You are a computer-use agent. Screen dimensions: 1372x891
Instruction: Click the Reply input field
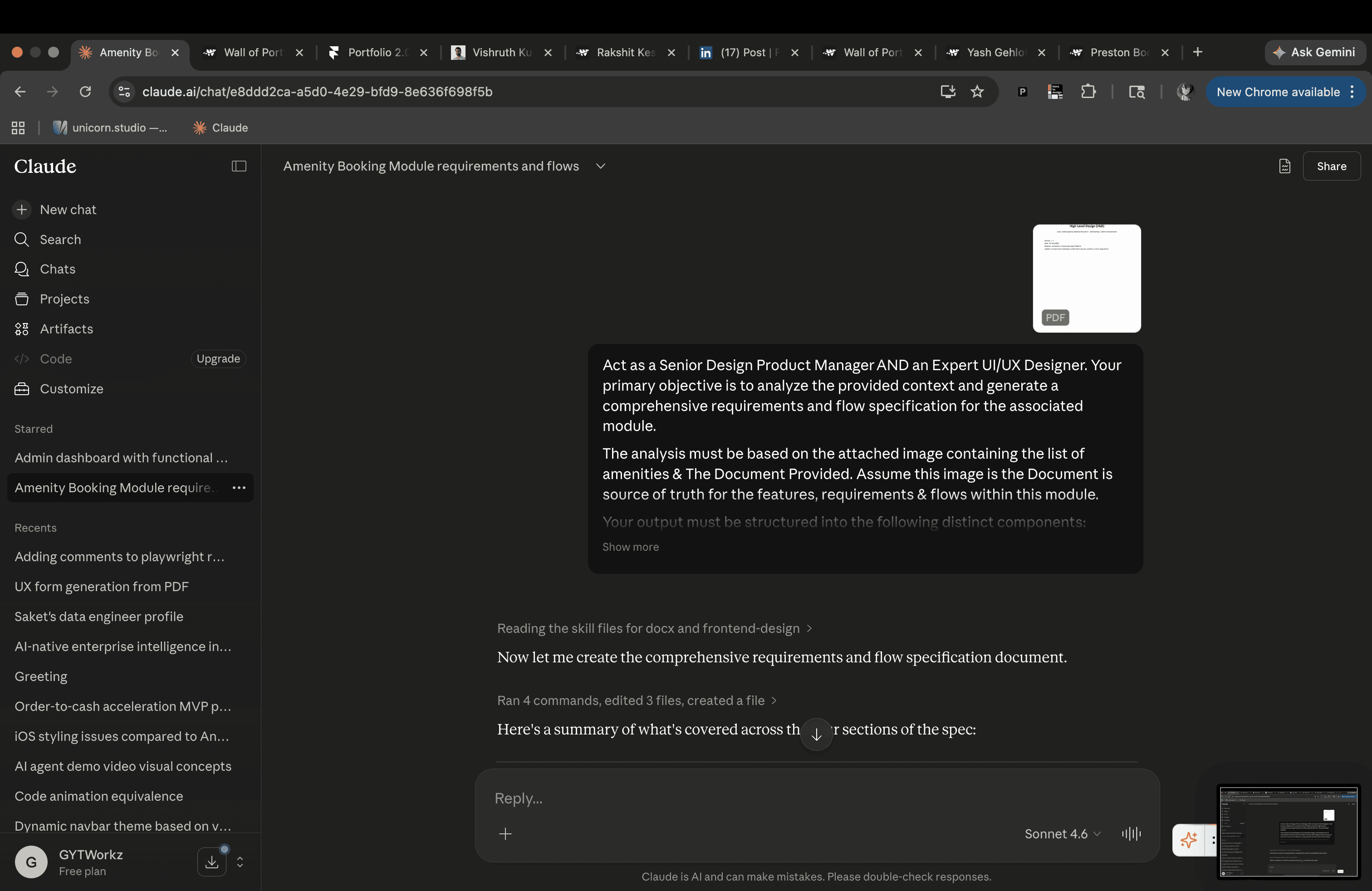pyautogui.click(x=750, y=798)
